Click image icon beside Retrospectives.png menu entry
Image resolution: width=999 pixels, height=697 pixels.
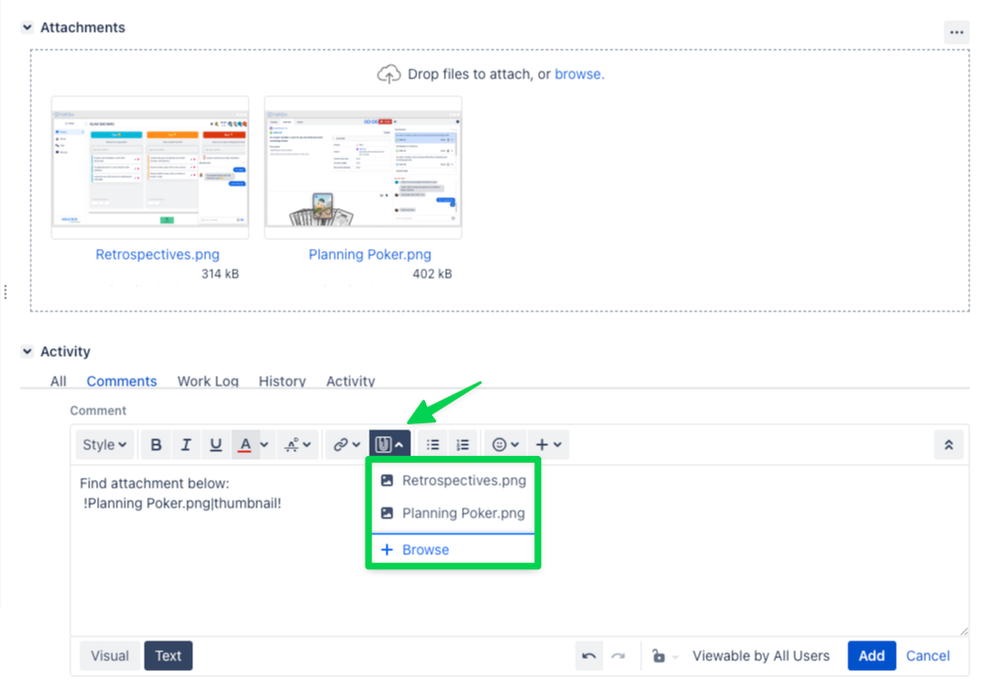click(x=387, y=480)
